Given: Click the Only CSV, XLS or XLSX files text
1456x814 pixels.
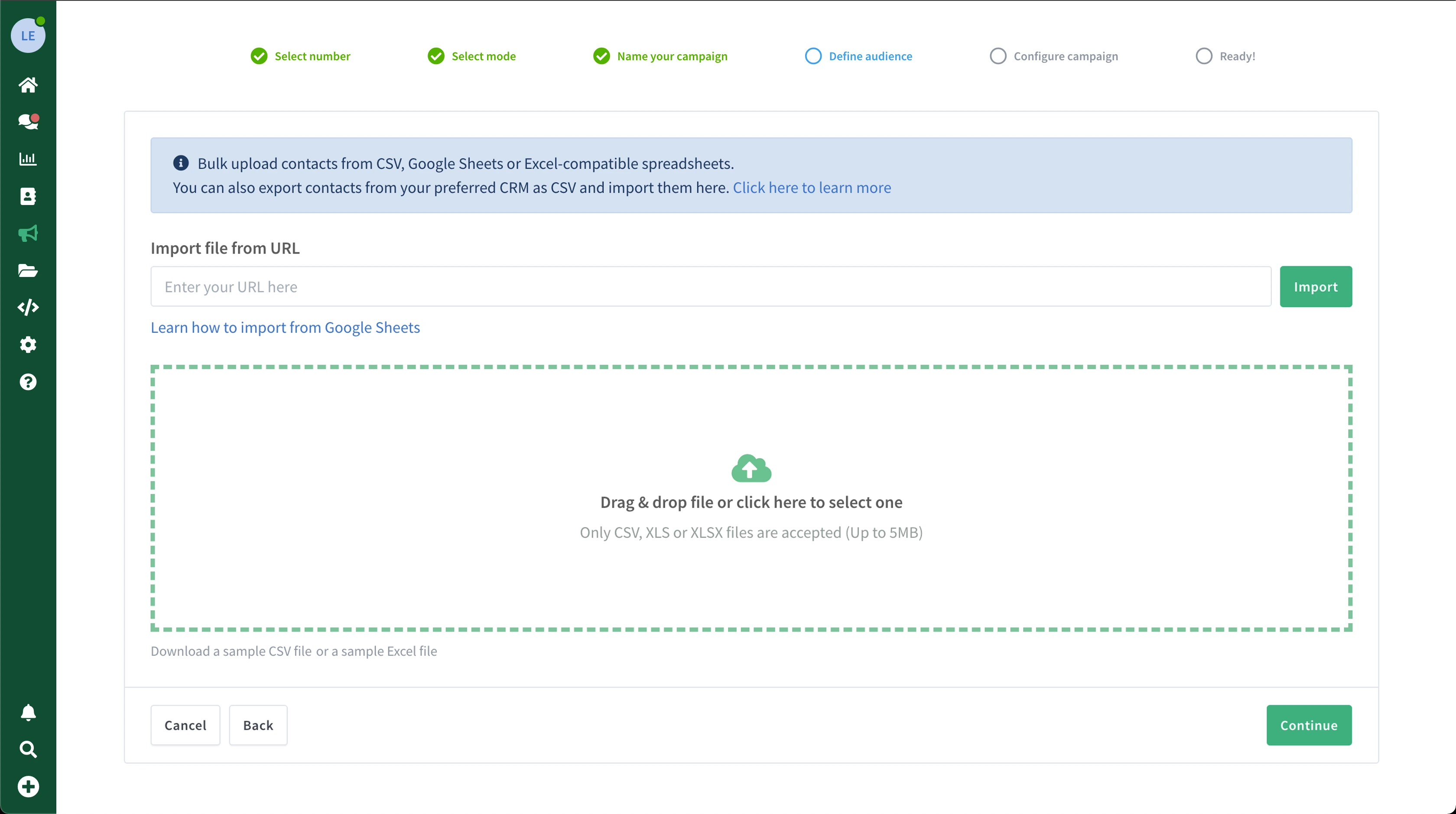Looking at the screenshot, I should 751,533.
